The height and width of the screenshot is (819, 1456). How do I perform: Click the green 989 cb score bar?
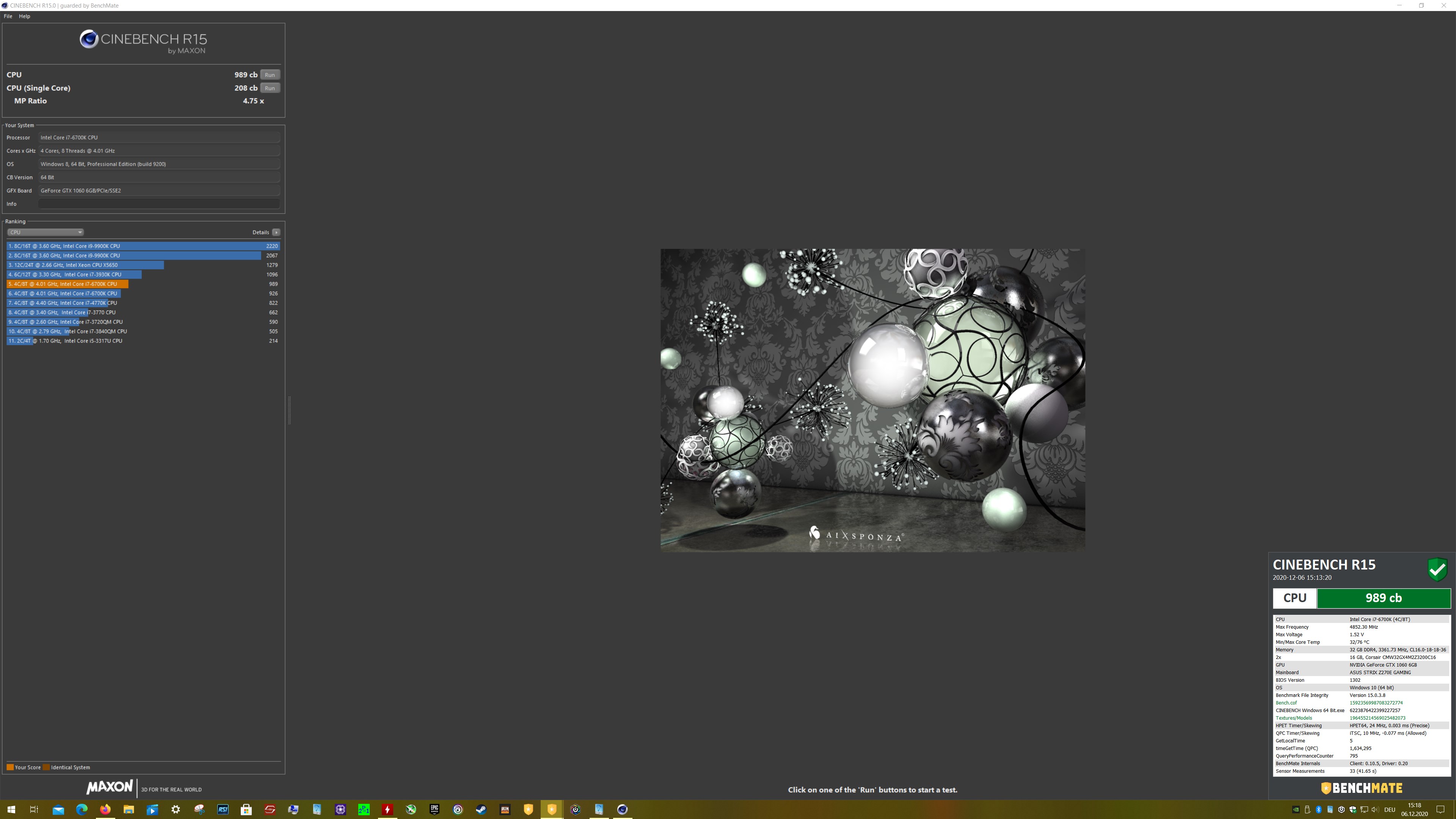[x=1384, y=598]
